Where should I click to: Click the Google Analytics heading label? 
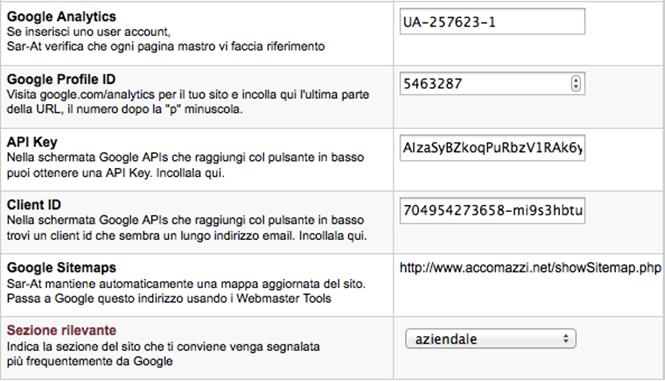pyautogui.click(x=61, y=17)
